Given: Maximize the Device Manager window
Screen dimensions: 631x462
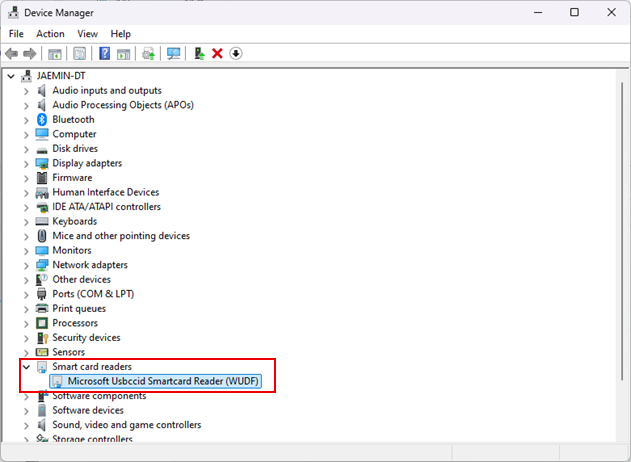Looking at the screenshot, I should tap(575, 12).
